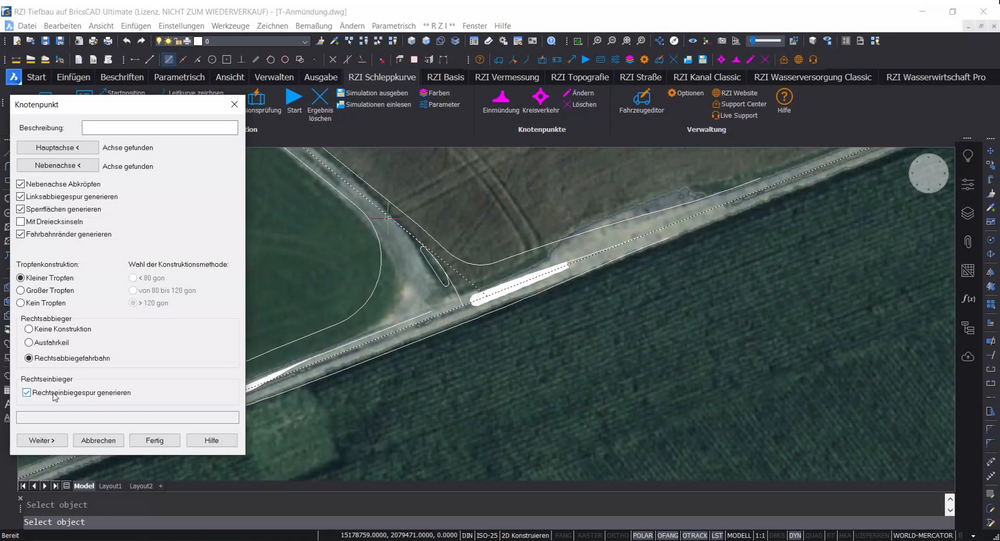This screenshot has height=541, width=1000.
Task: Toggle Sperrflächen generieren checkbox
Action: click(20, 209)
